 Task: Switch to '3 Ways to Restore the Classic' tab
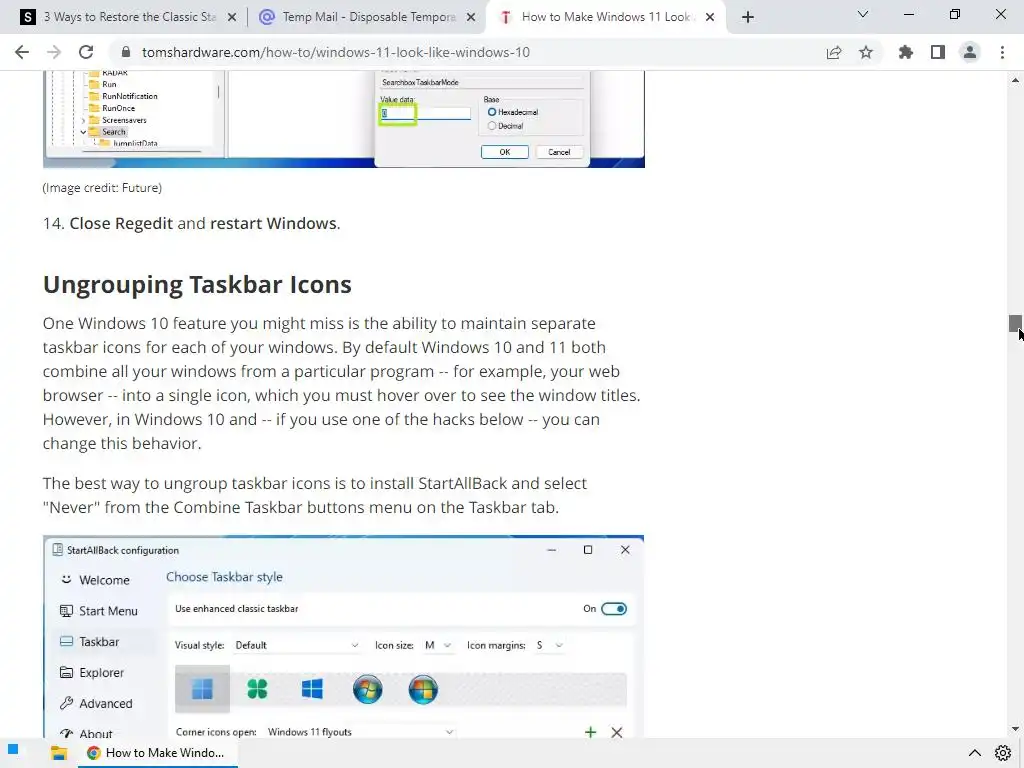[x=129, y=17]
